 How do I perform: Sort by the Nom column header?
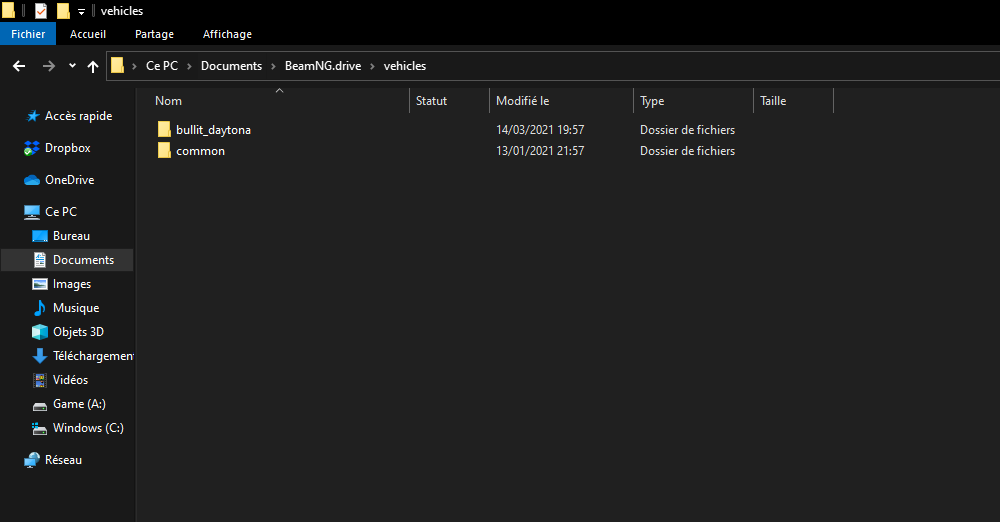click(169, 101)
